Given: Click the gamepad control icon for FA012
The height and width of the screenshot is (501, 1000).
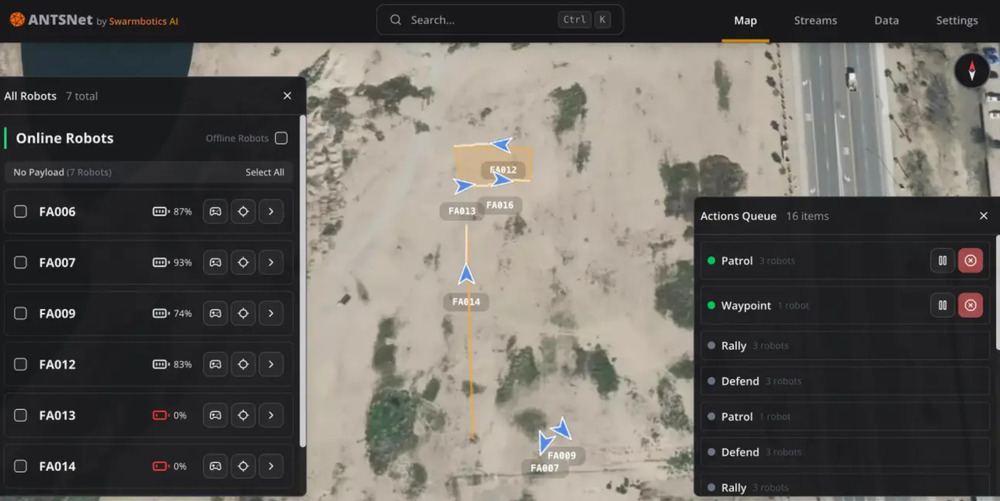Looking at the screenshot, I should click(x=215, y=364).
